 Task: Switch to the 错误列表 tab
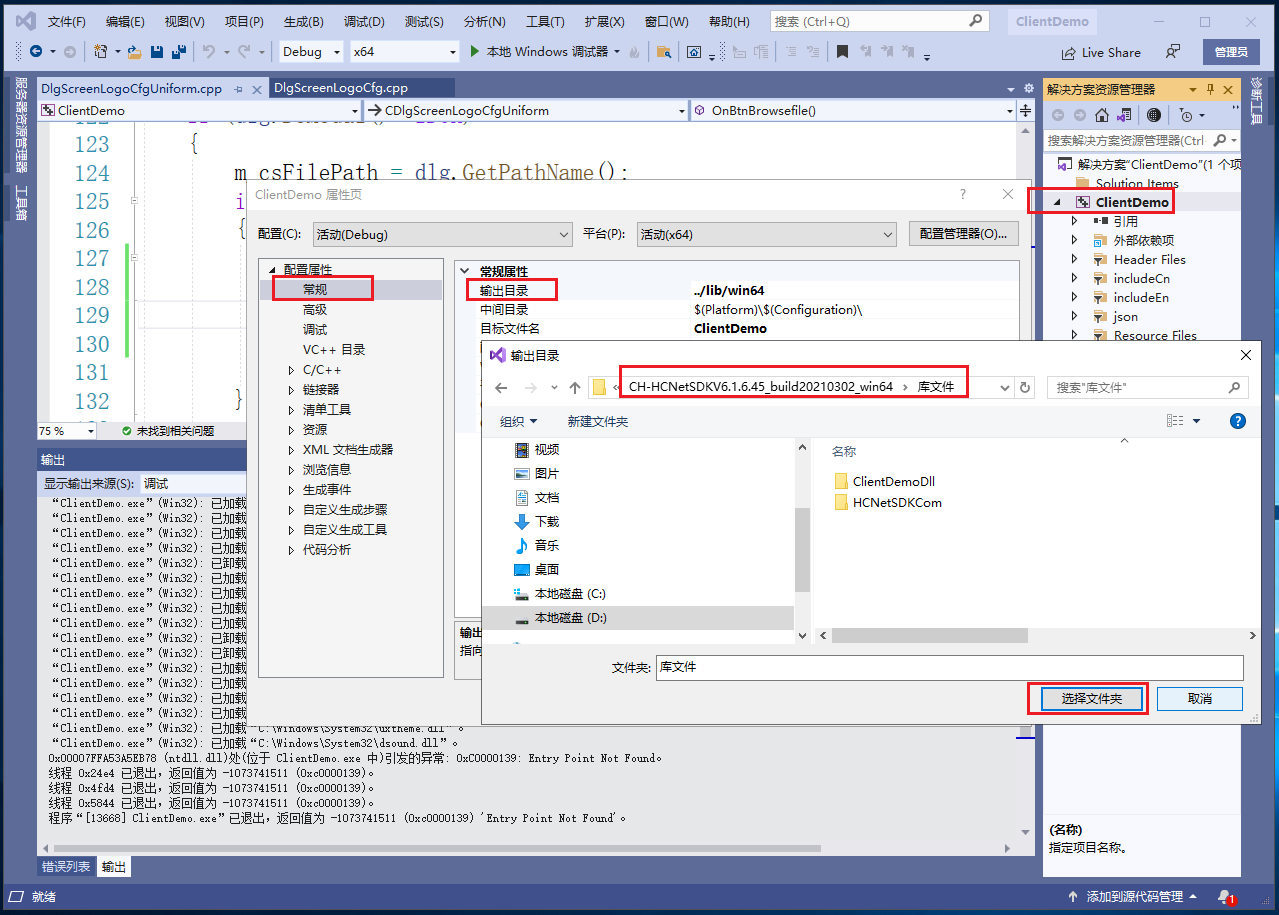66,867
